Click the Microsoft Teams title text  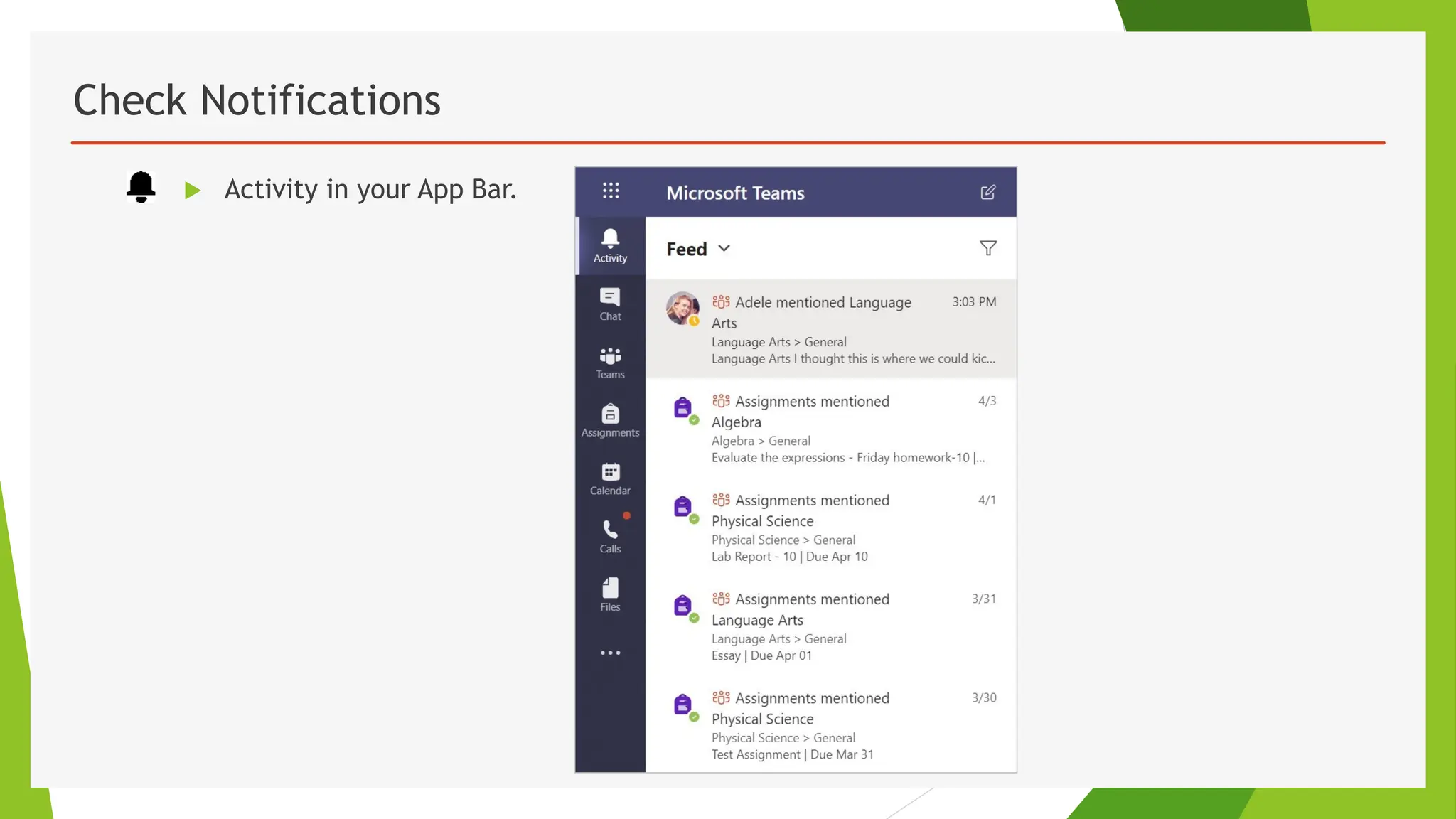tap(735, 193)
